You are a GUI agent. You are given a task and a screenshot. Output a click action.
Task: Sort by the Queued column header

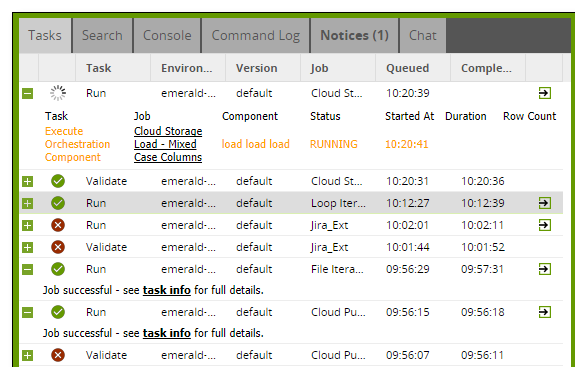tap(413, 68)
